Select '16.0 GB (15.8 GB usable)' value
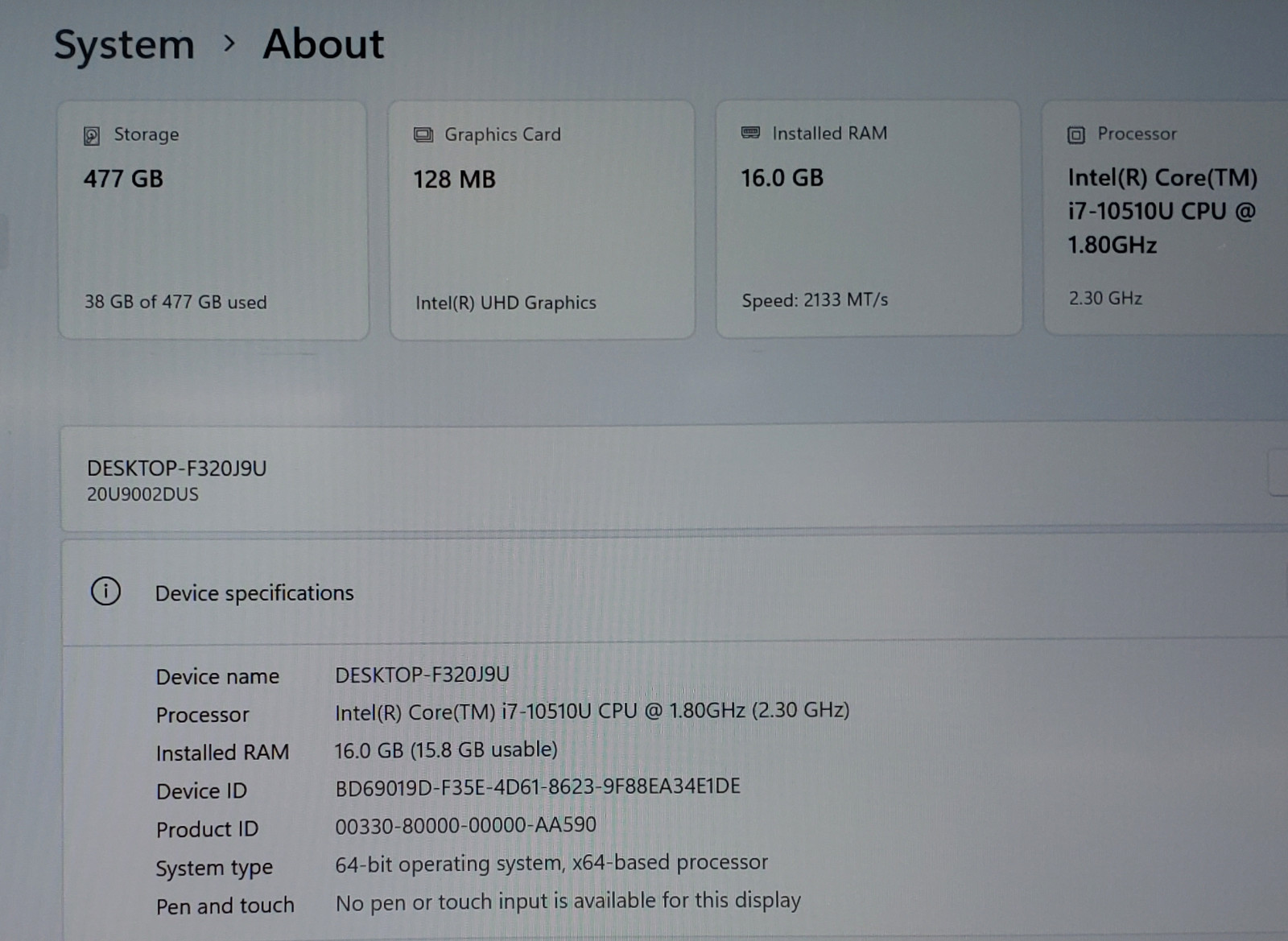Viewport: 1288px width, 941px height. (x=446, y=750)
